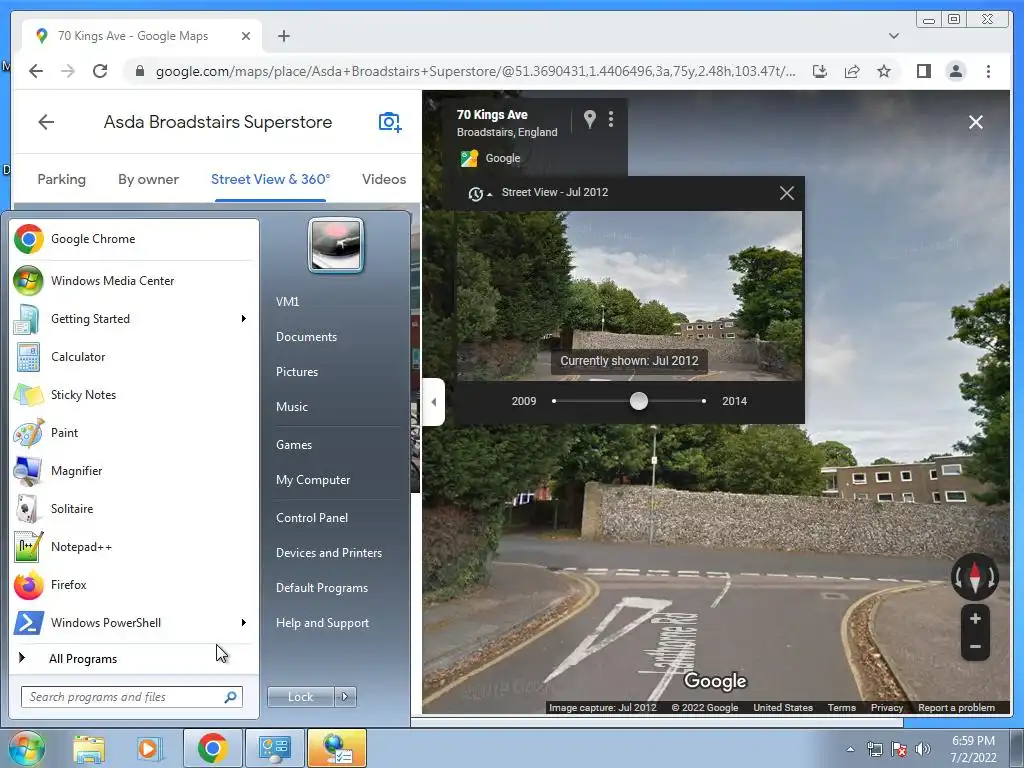Go back from Asda Broadstairs Superstore panel
Viewport: 1024px width, 768px height.
click(46, 121)
